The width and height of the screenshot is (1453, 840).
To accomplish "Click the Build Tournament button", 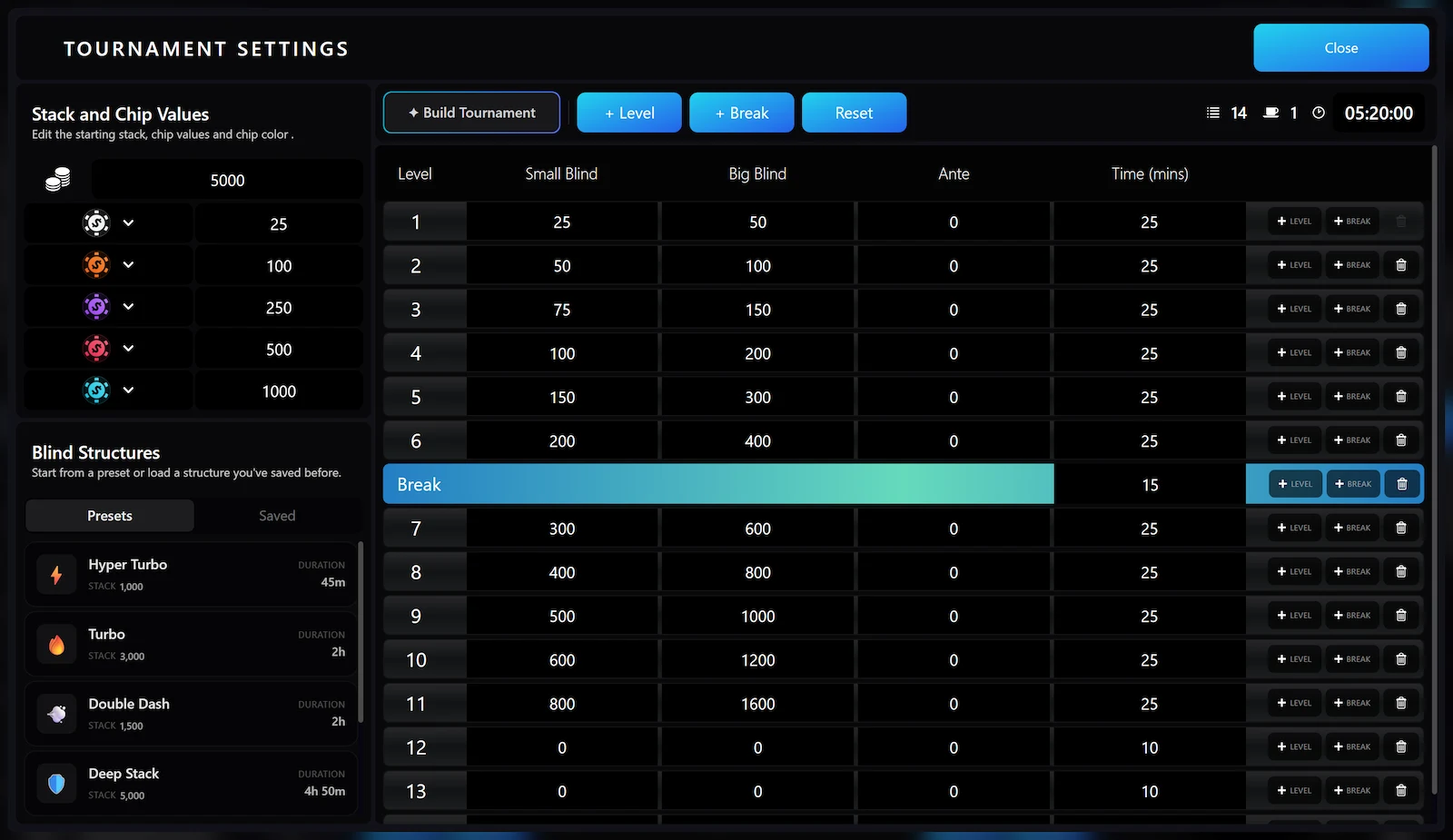I will click(x=471, y=113).
